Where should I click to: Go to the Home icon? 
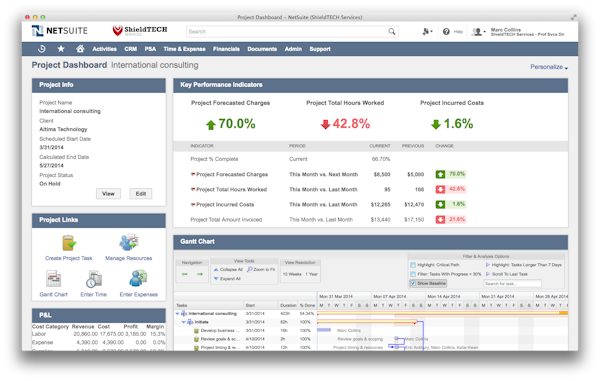point(80,49)
